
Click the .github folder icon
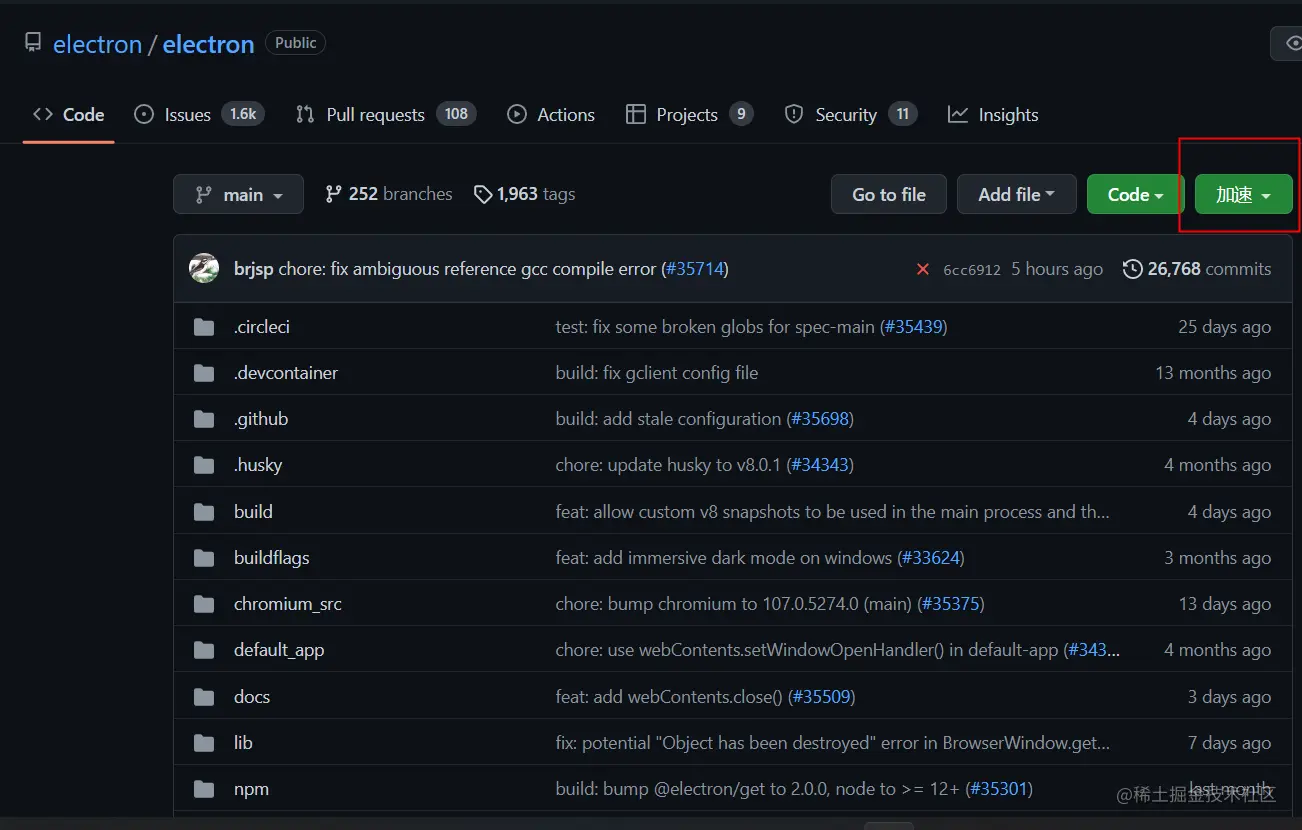204,419
